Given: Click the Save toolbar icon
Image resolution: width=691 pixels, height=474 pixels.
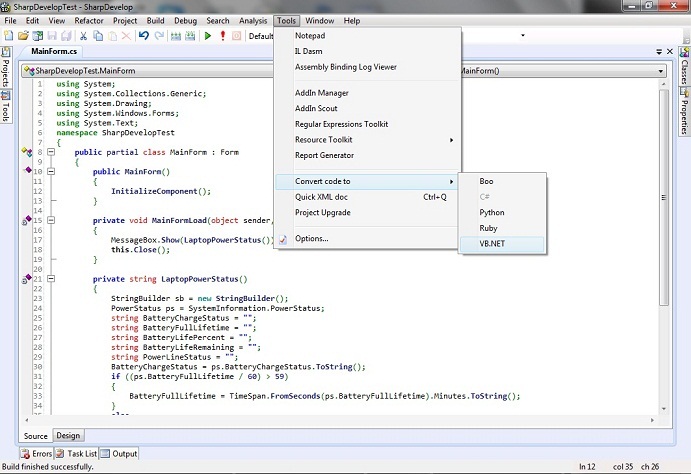Looking at the screenshot, I should [52, 36].
